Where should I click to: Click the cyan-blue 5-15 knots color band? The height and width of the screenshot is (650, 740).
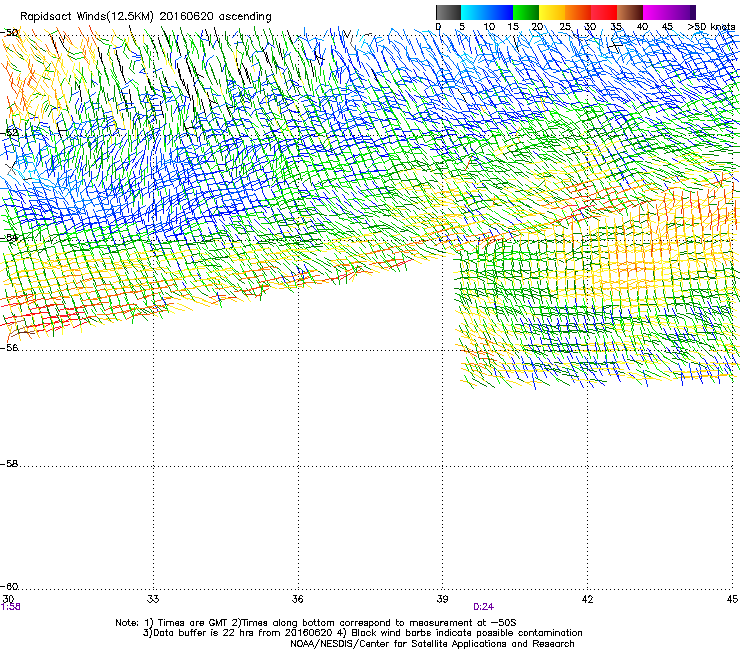pos(487,12)
